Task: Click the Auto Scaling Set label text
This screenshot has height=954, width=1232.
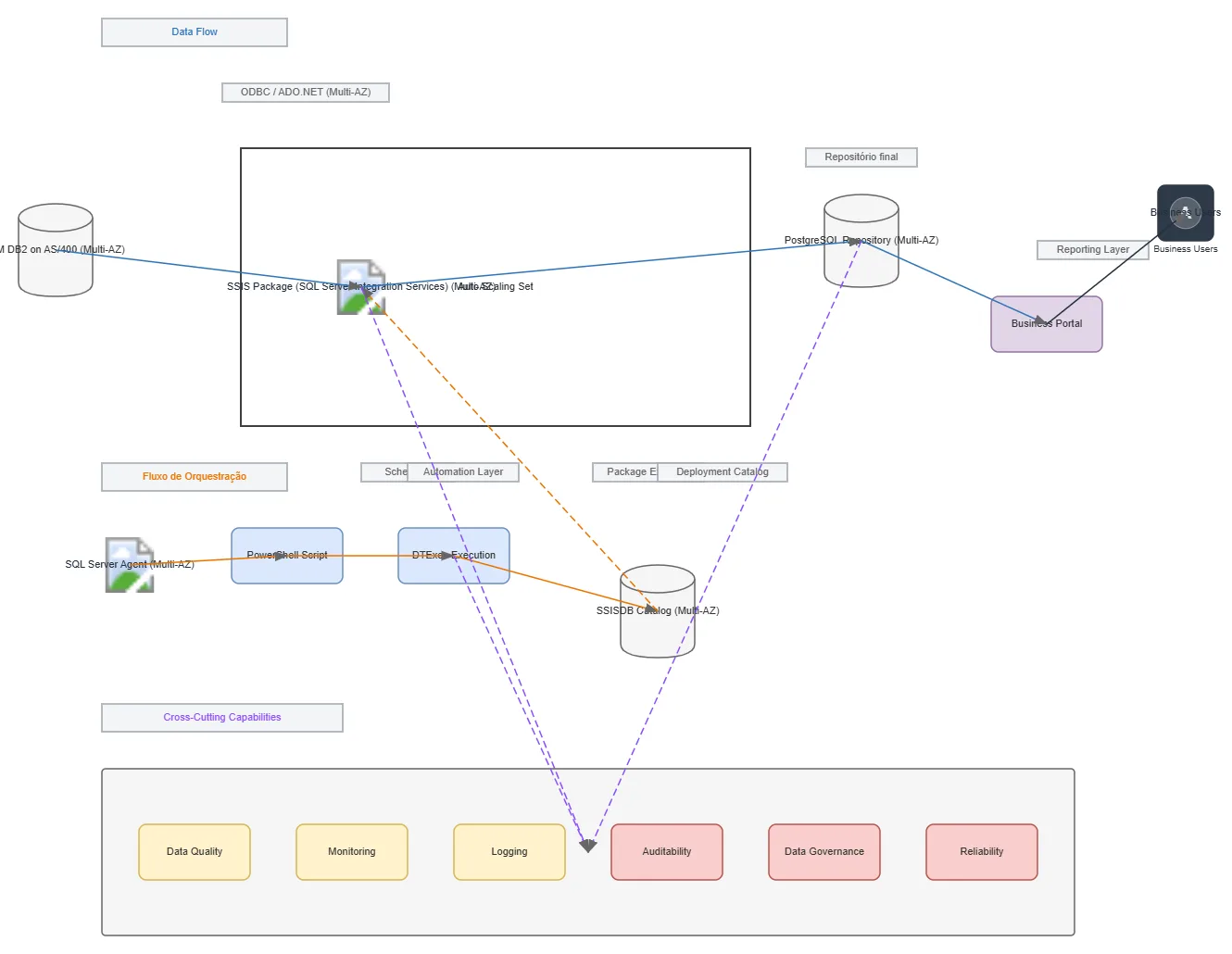Action: [496, 287]
